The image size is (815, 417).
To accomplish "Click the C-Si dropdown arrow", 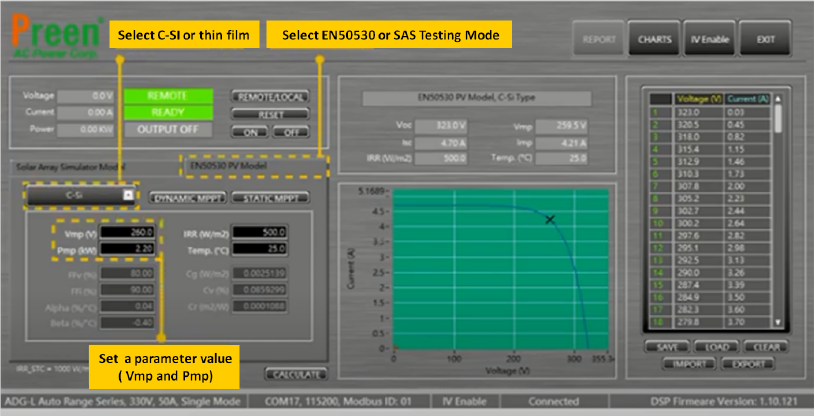I will pos(128,195).
